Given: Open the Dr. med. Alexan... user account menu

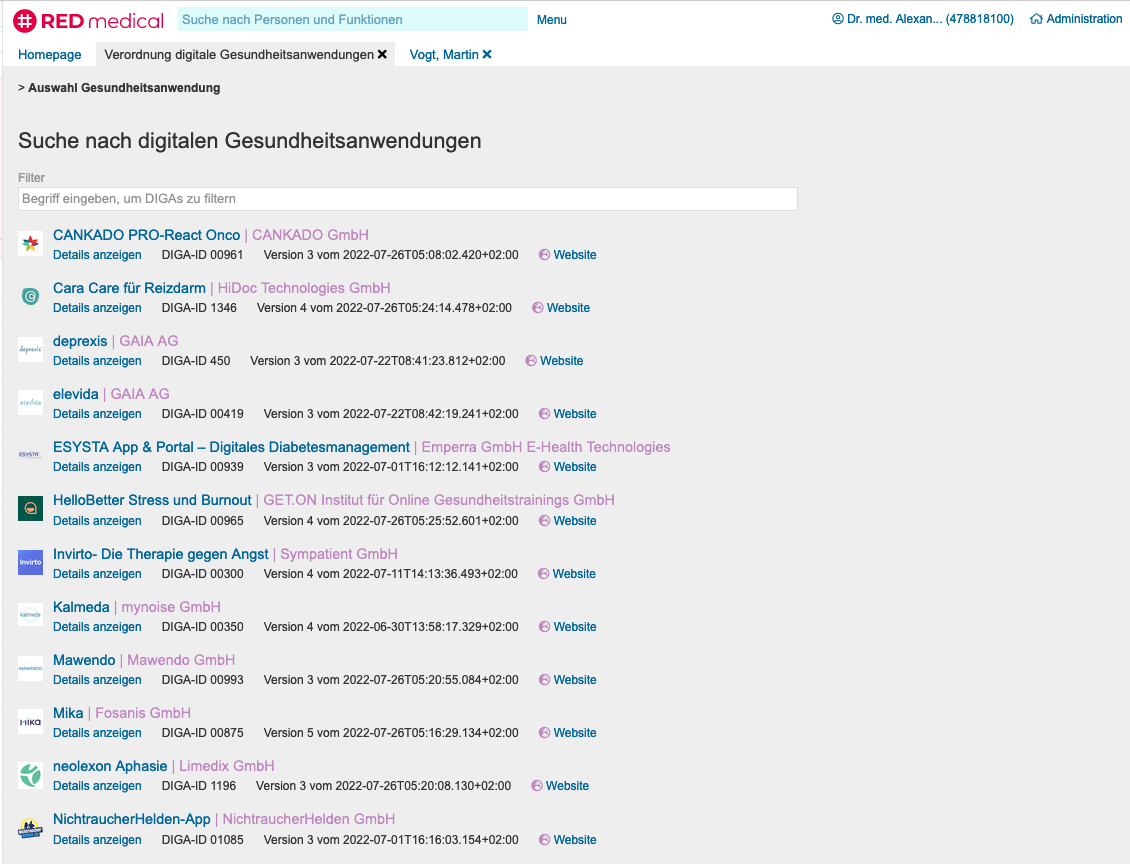Looking at the screenshot, I should coord(922,19).
